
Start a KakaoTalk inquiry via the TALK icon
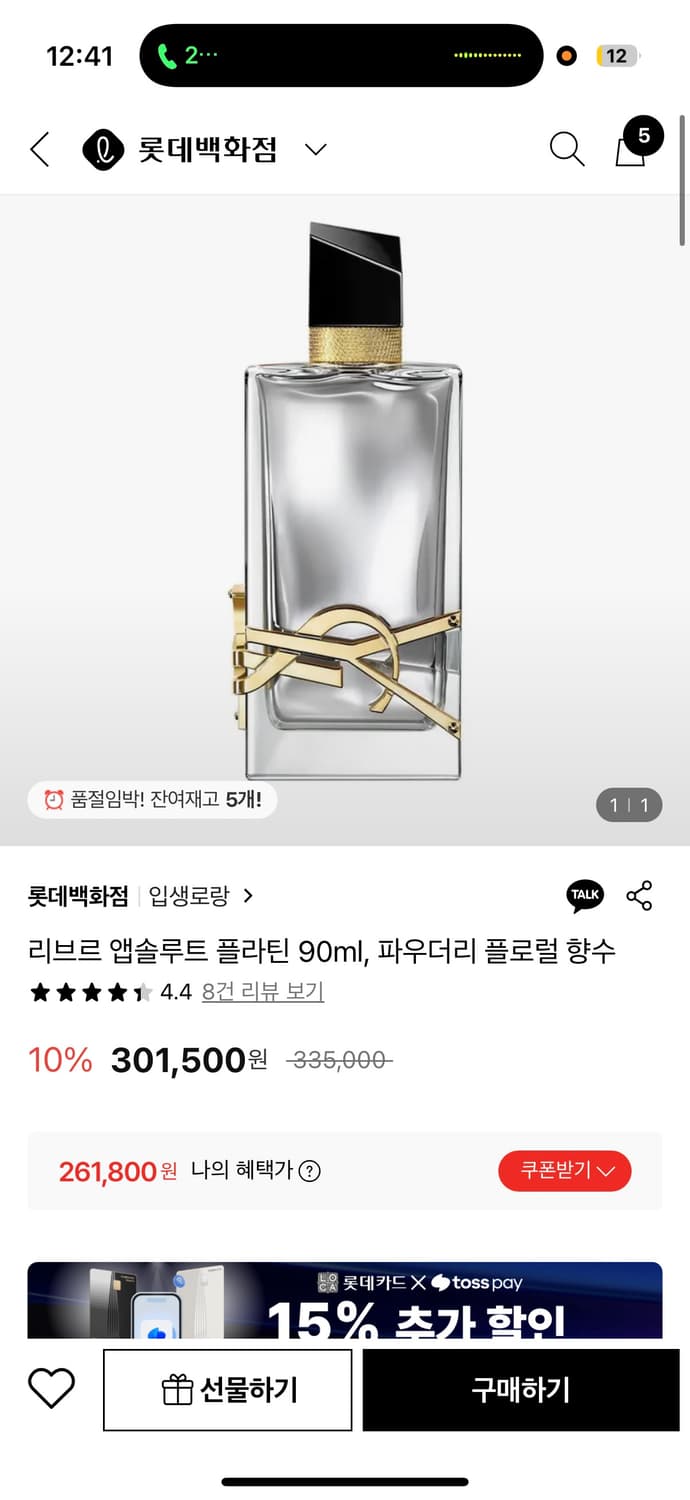point(585,896)
